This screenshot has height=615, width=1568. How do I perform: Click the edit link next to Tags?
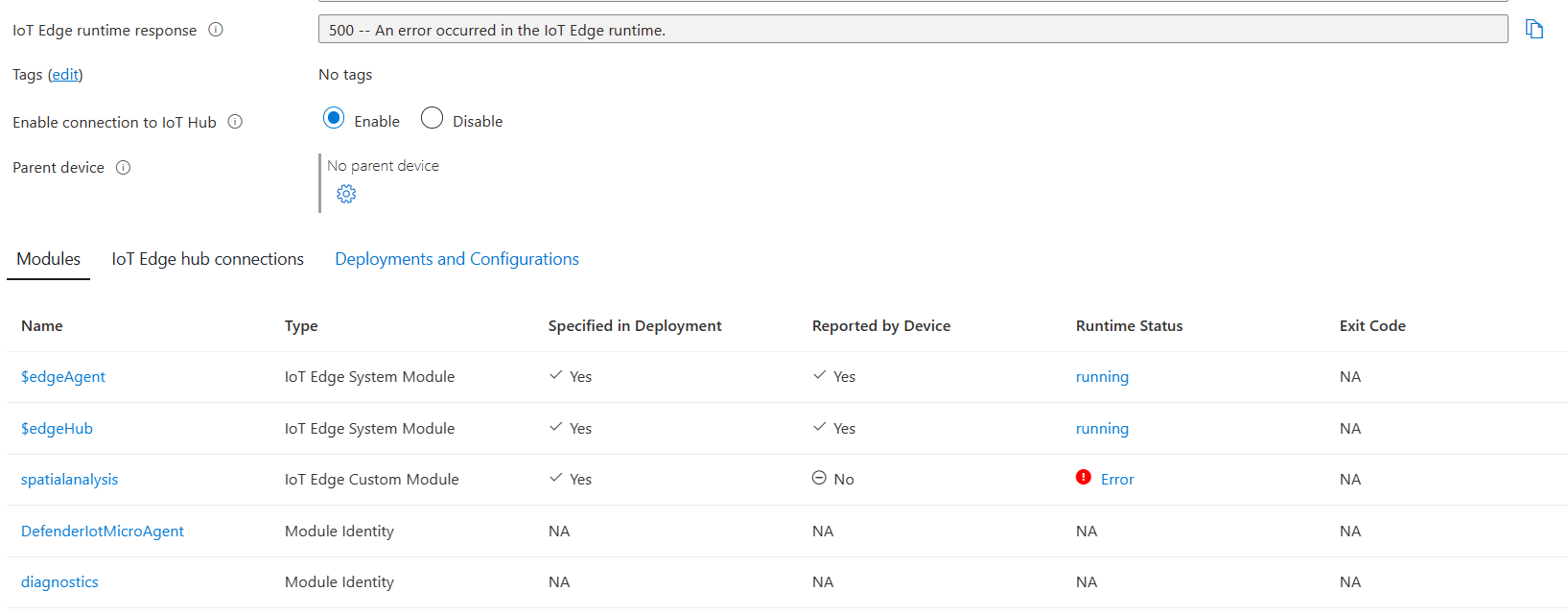coord(65,75)
